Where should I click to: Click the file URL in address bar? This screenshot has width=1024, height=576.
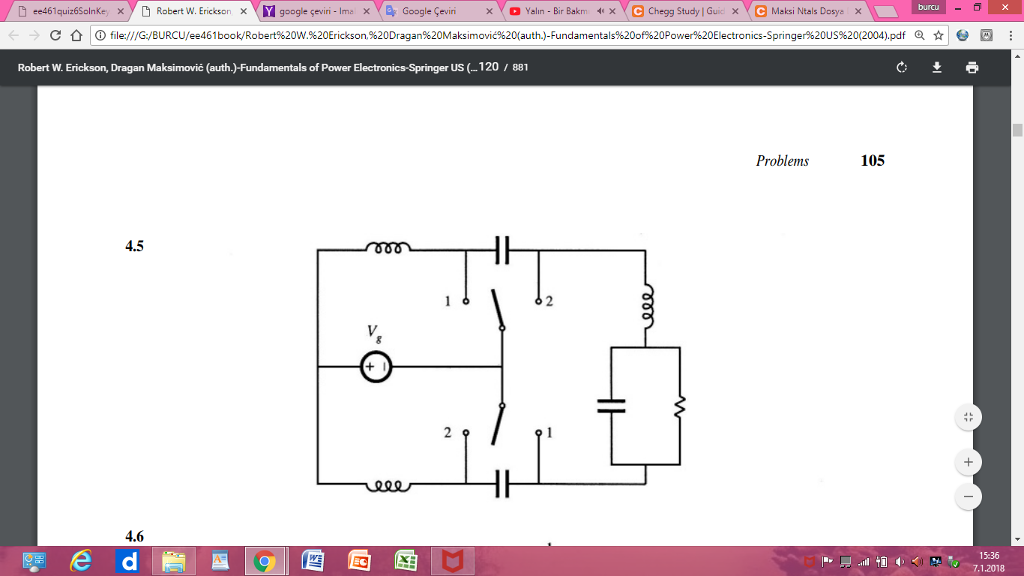pos(507,35)
